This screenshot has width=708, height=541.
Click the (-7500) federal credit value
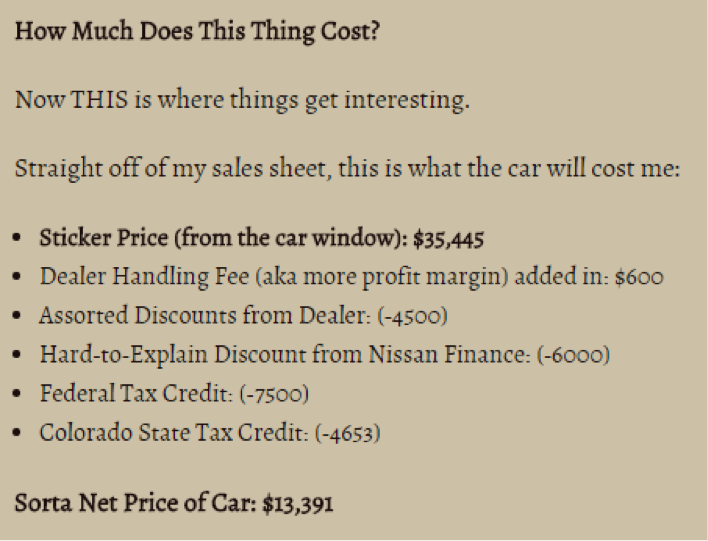(x=274, y=394)
